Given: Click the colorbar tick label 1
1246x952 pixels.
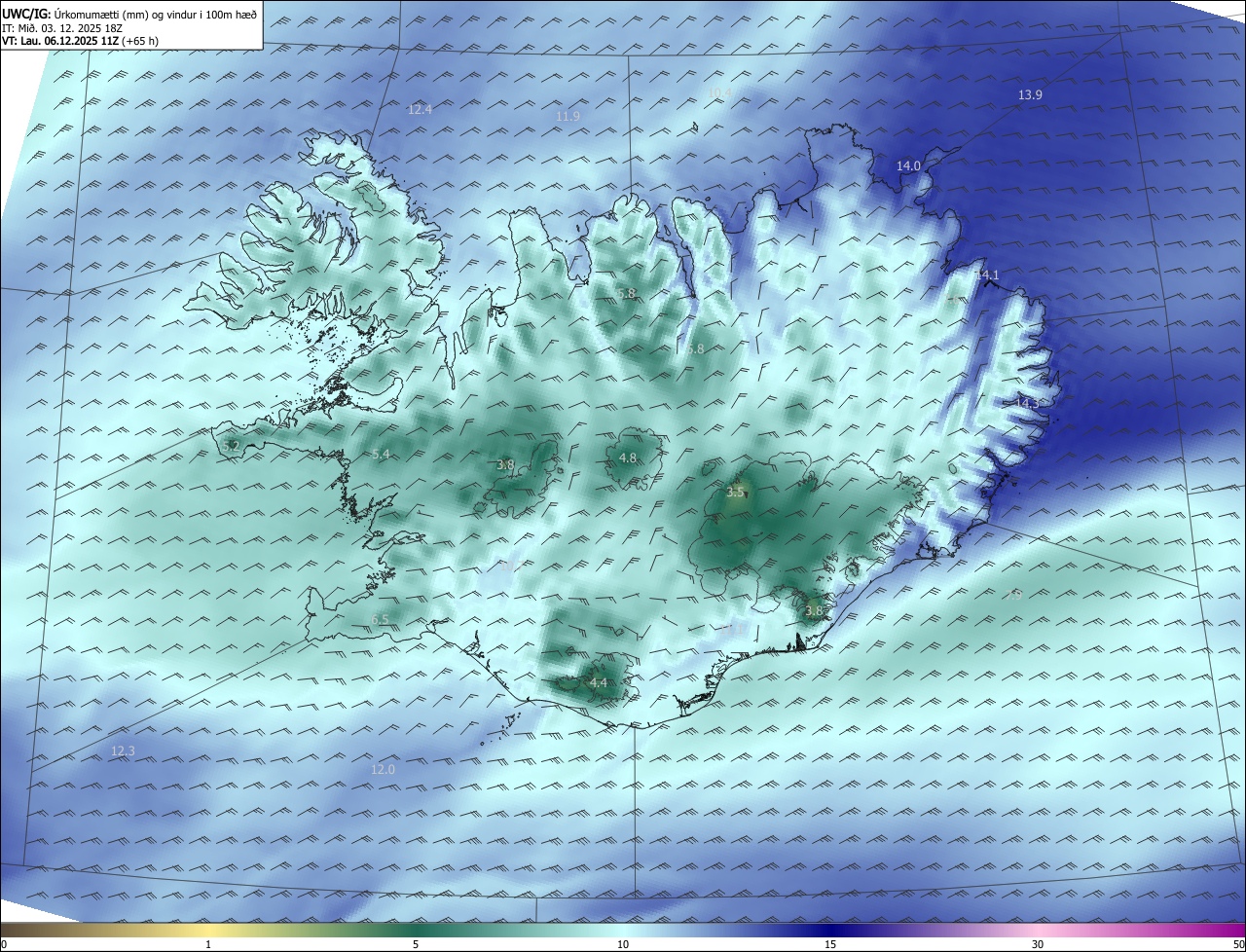Looking at the screenshot, I should coord(208,944).
